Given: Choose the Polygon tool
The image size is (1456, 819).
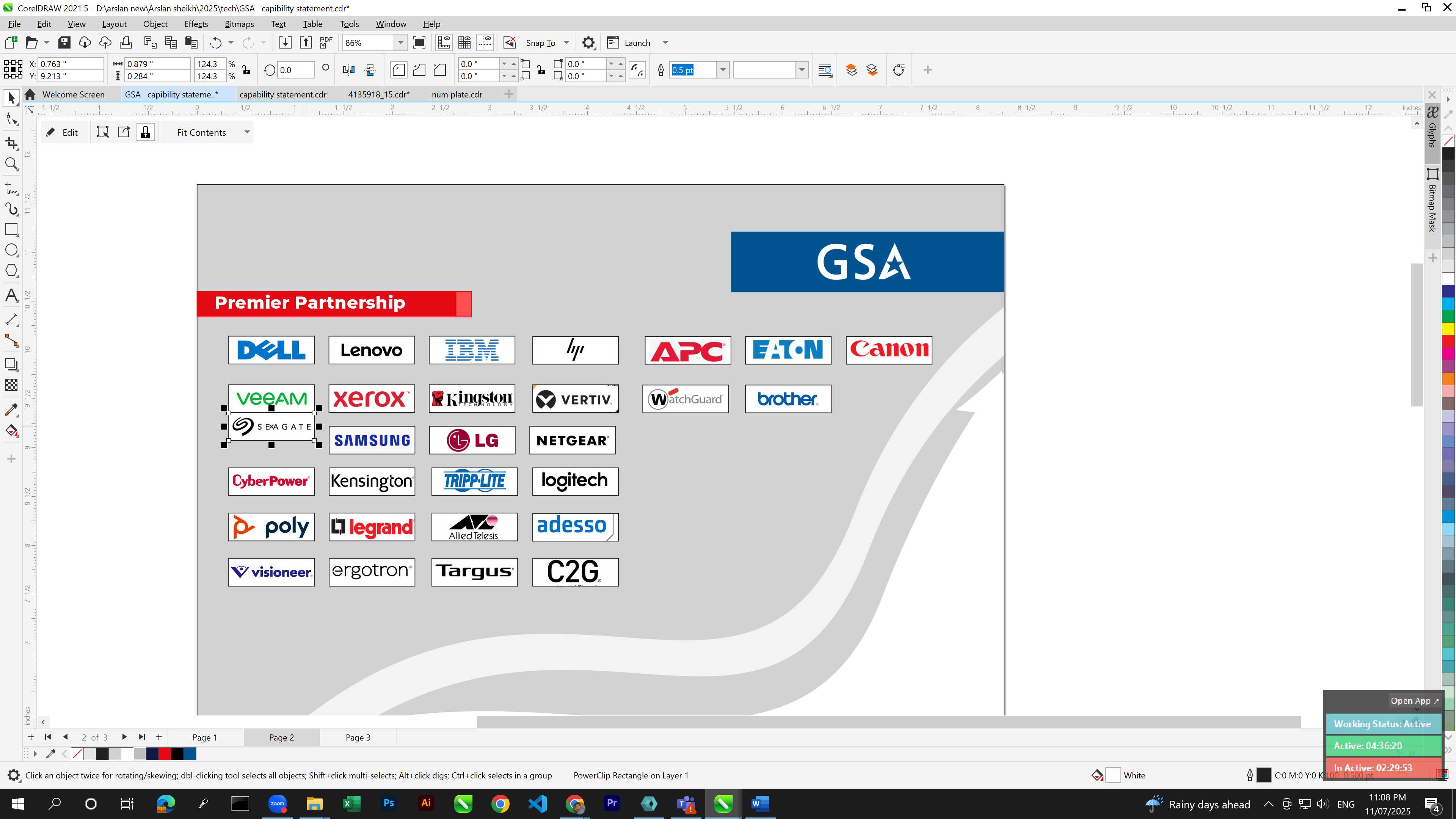Looking at the screenshot, I should coord(11,271).
